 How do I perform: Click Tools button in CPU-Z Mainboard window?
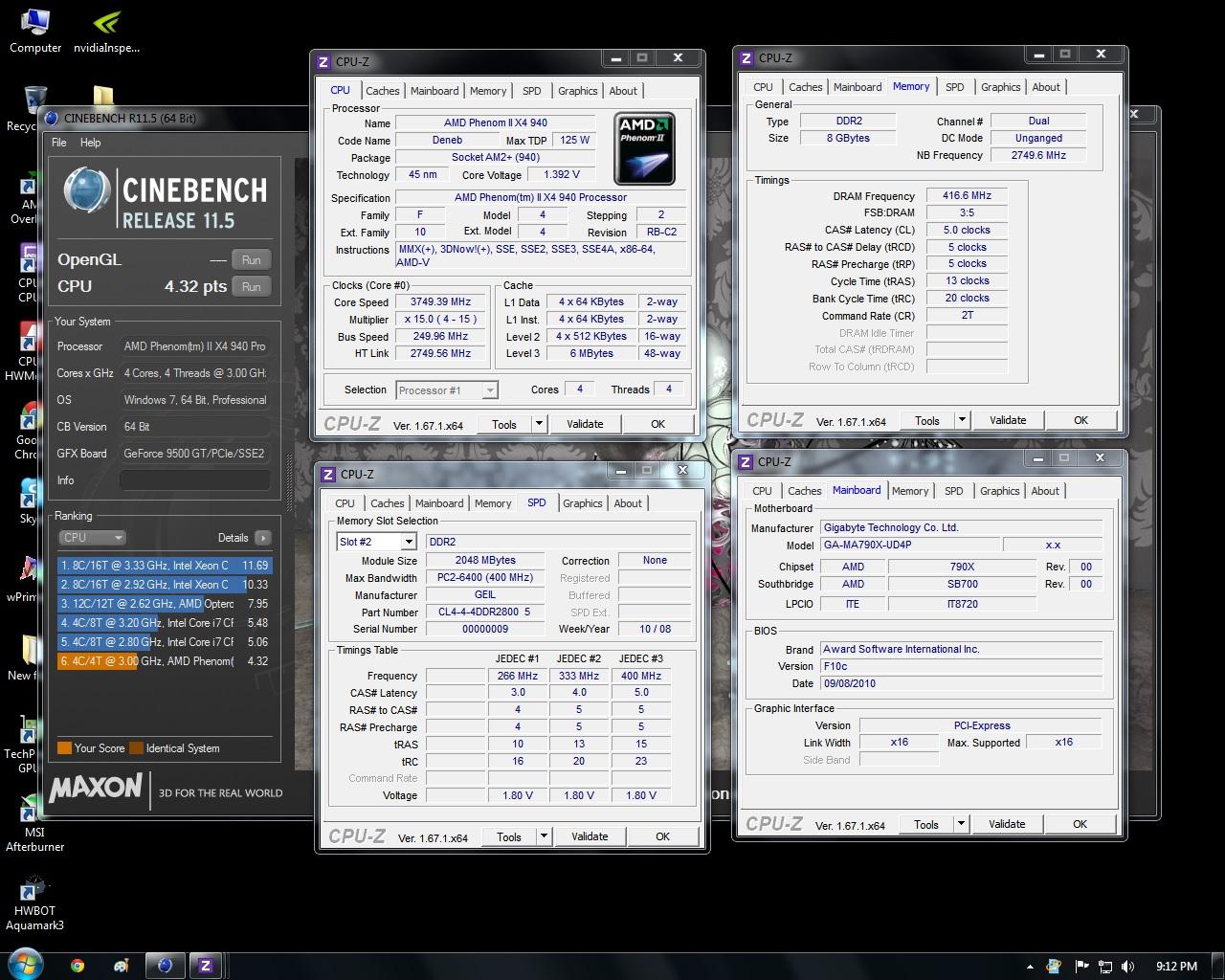[x=926, y=824]
